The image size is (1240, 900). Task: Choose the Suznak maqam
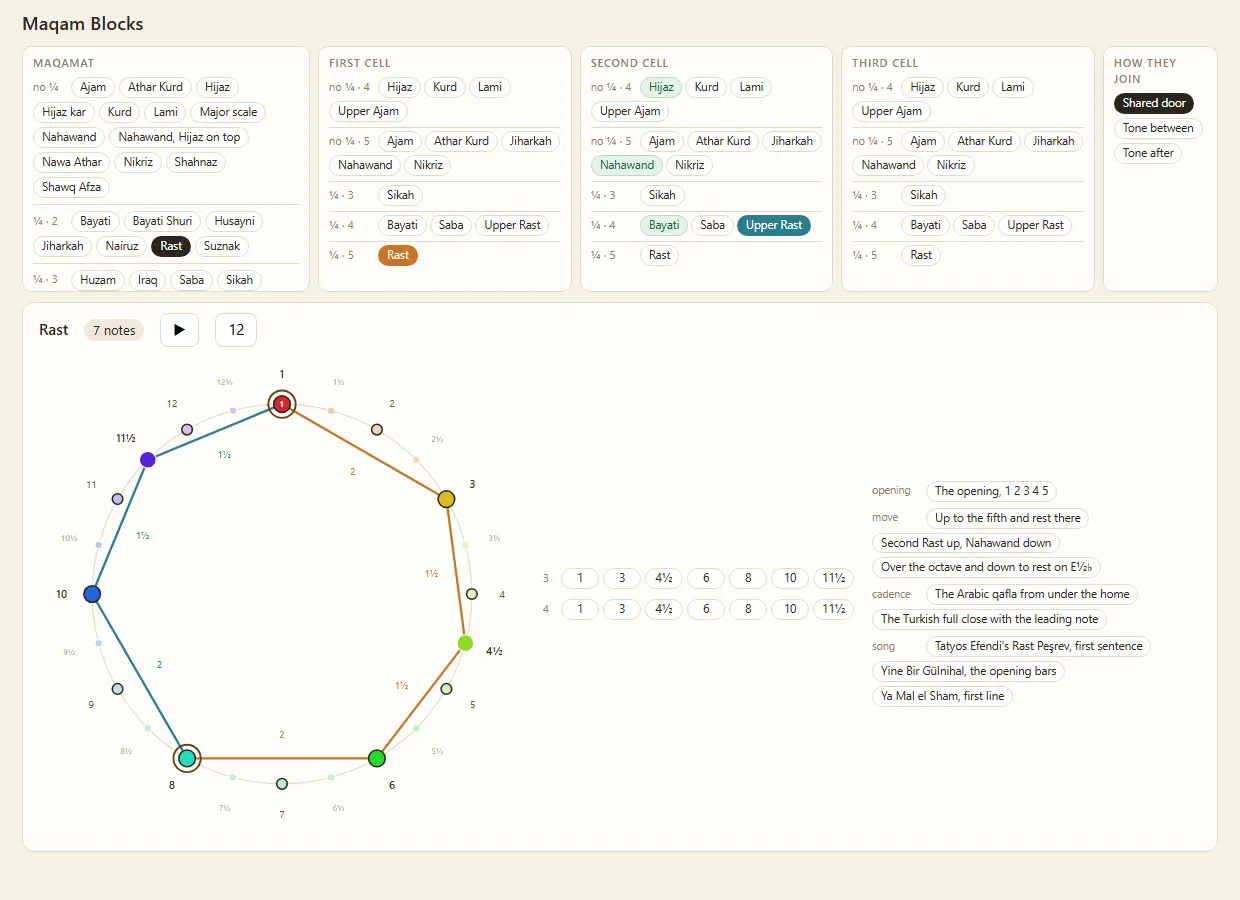click(222, 246)
